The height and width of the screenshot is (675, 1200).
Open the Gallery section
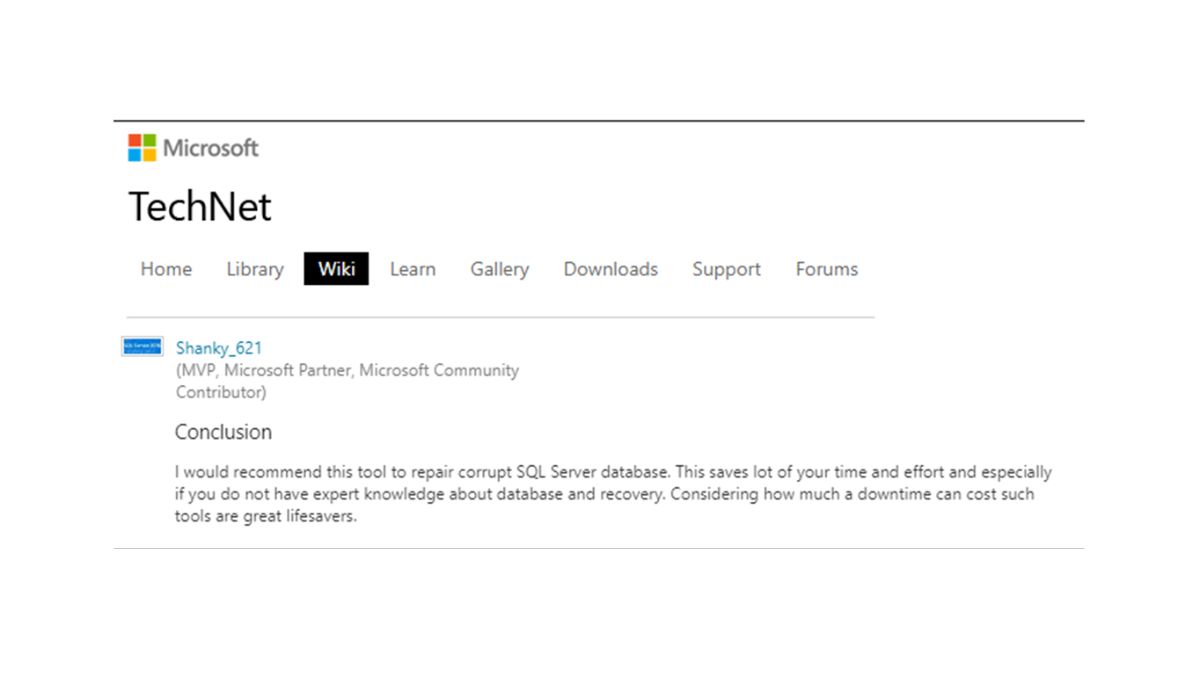coord(499,269)
